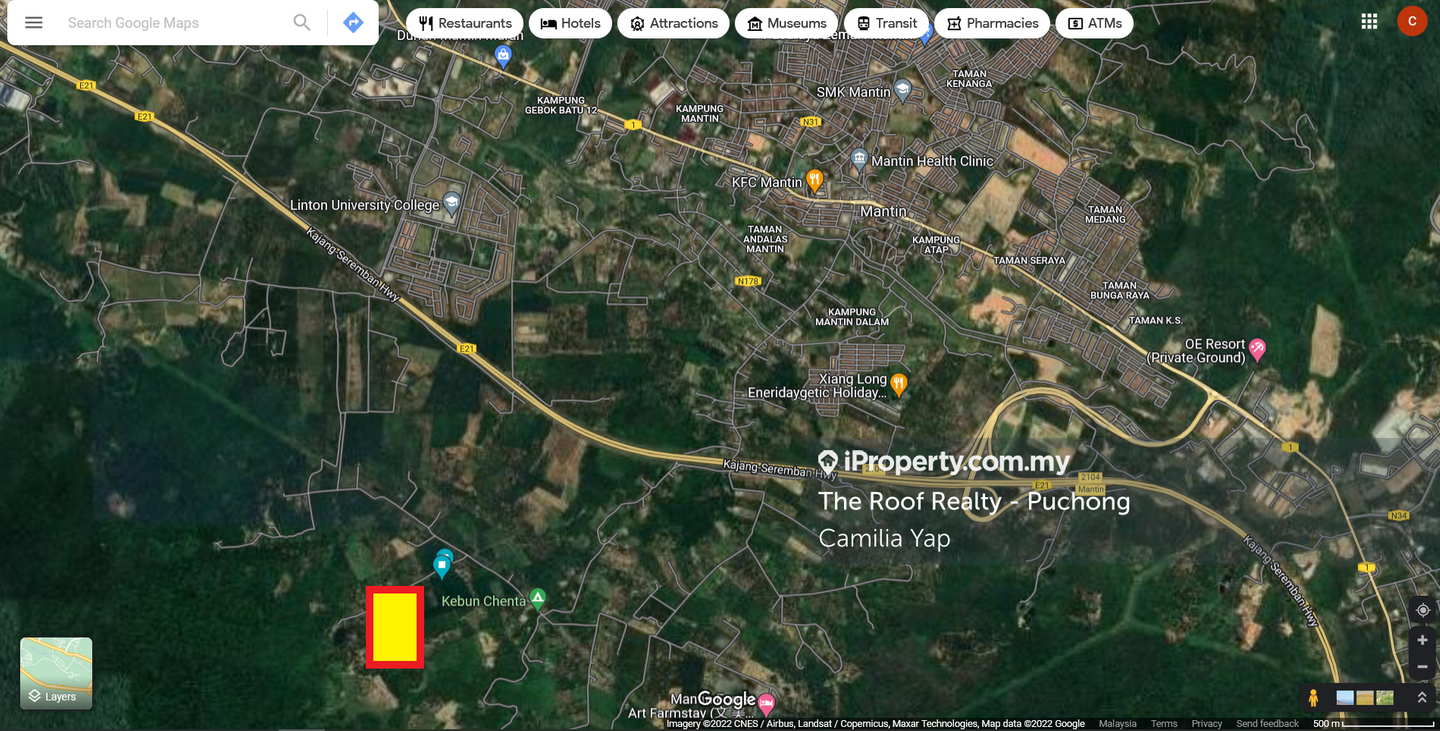The width and height of the screenshot is (1440, 731).
Task: Open the Terms link in footer
Action: pyautogui.click(x=1163, y=724)
